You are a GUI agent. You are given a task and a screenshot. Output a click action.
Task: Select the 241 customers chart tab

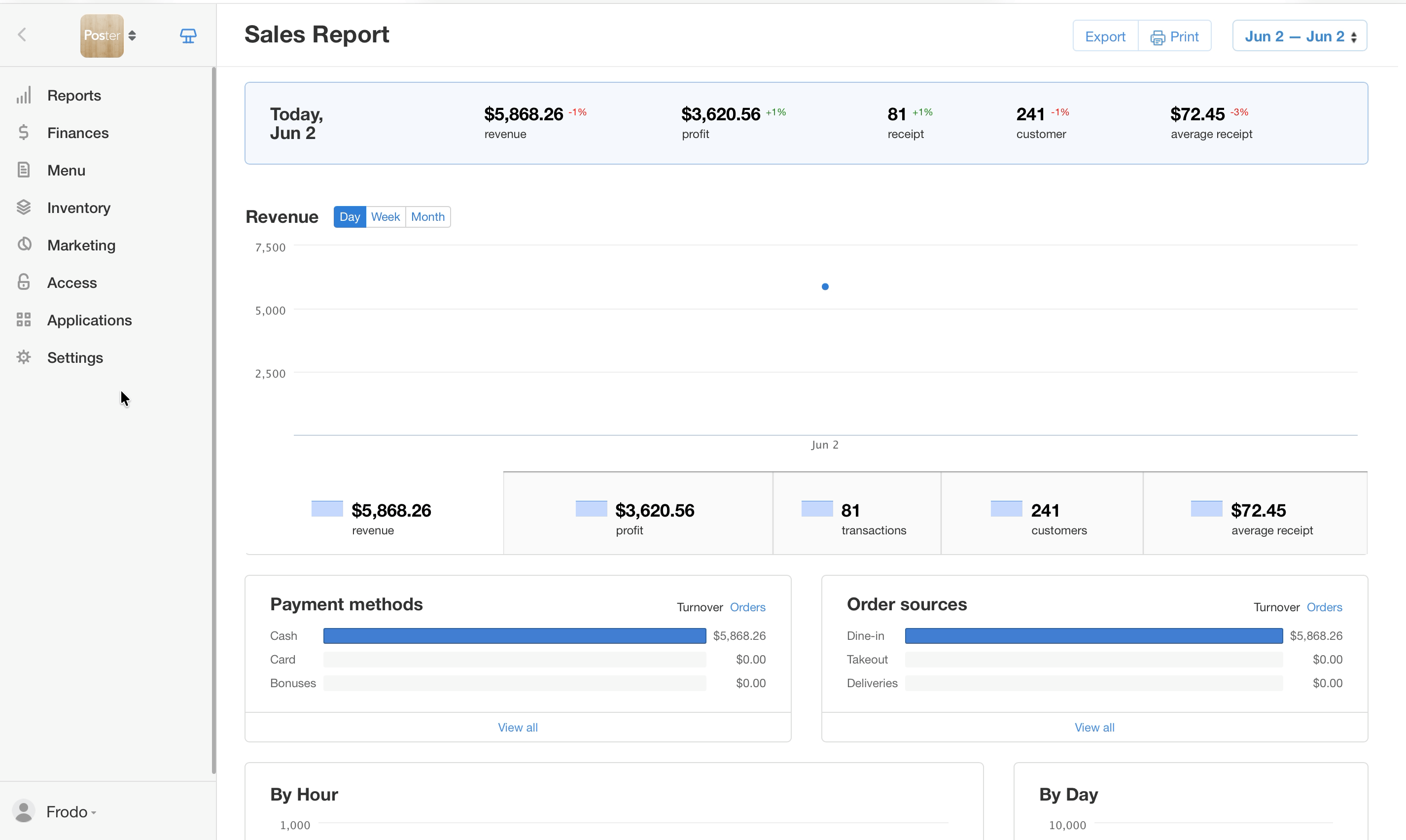1042,513
